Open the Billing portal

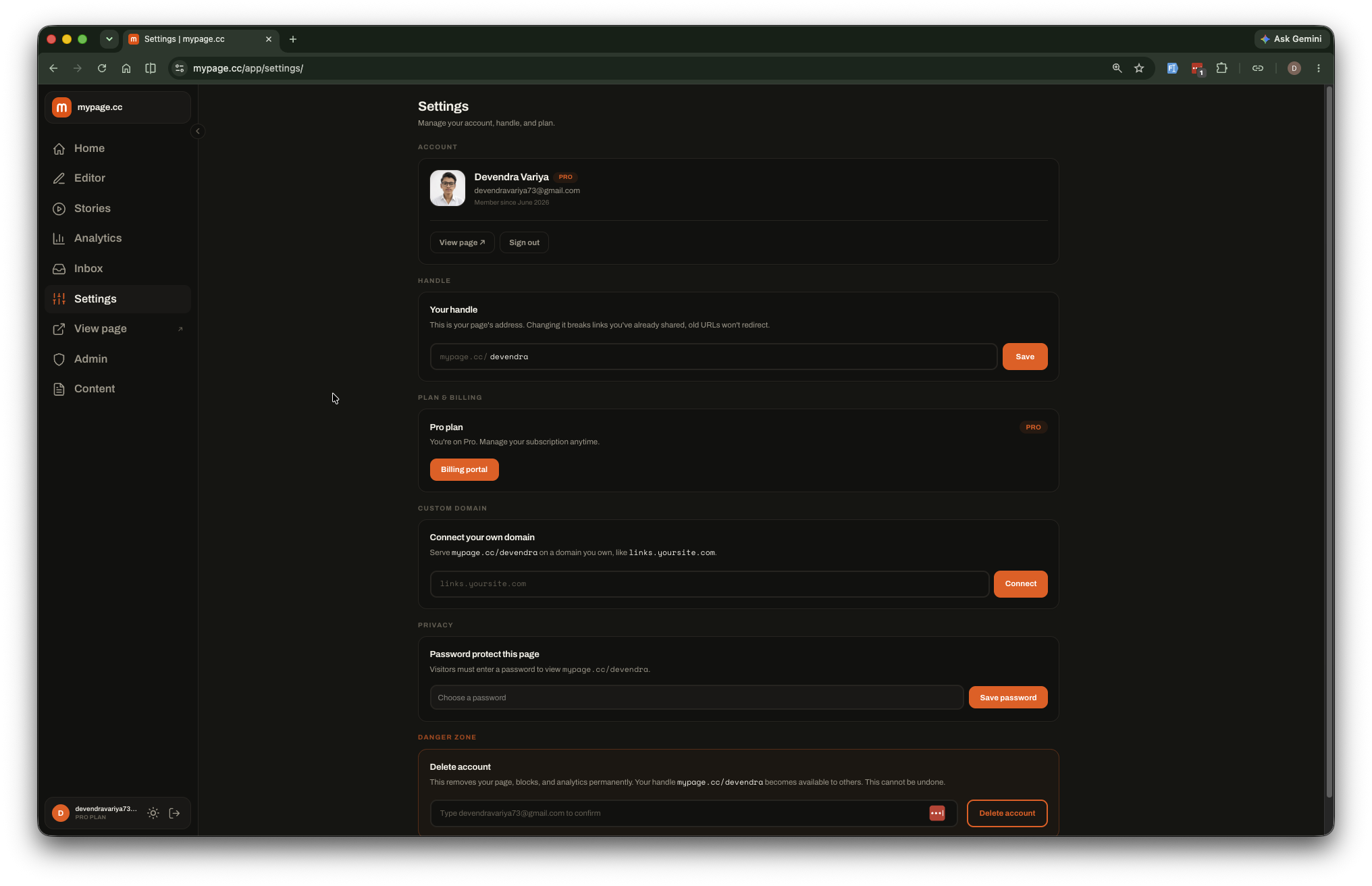464,469
